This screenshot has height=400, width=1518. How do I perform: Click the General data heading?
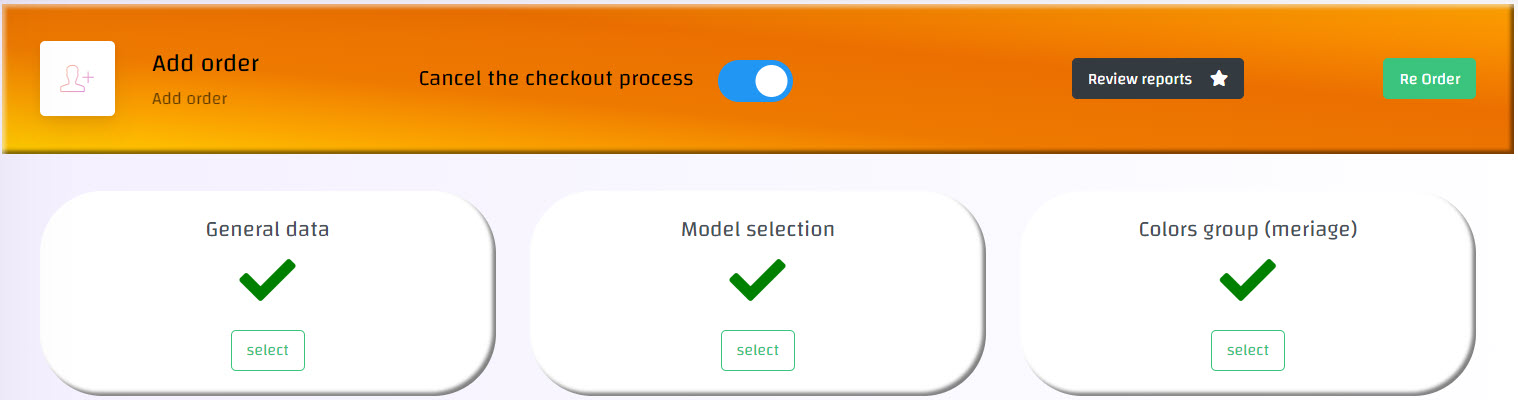coord(267,229)
